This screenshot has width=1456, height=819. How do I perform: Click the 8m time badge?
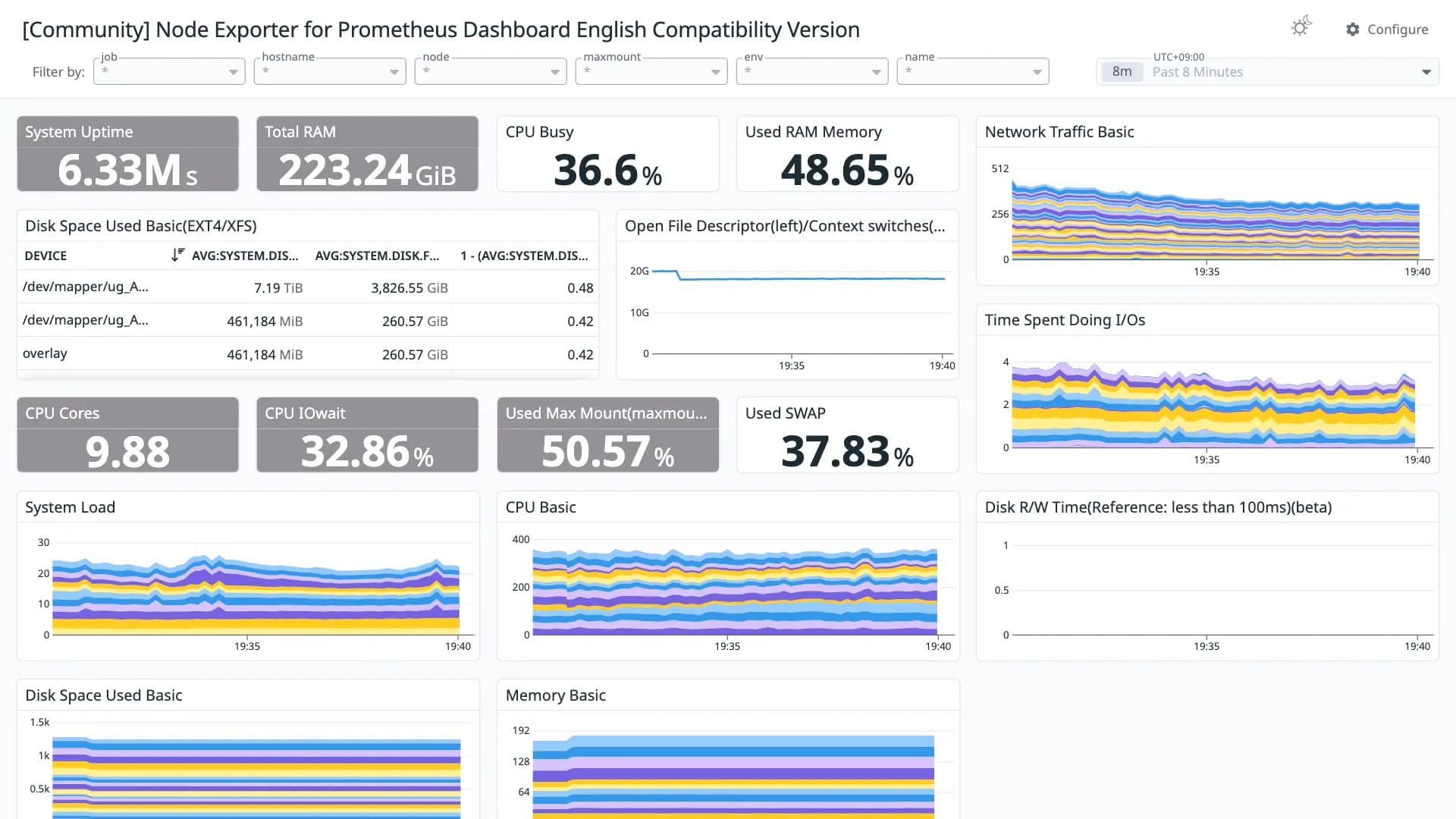point(1122,72)
